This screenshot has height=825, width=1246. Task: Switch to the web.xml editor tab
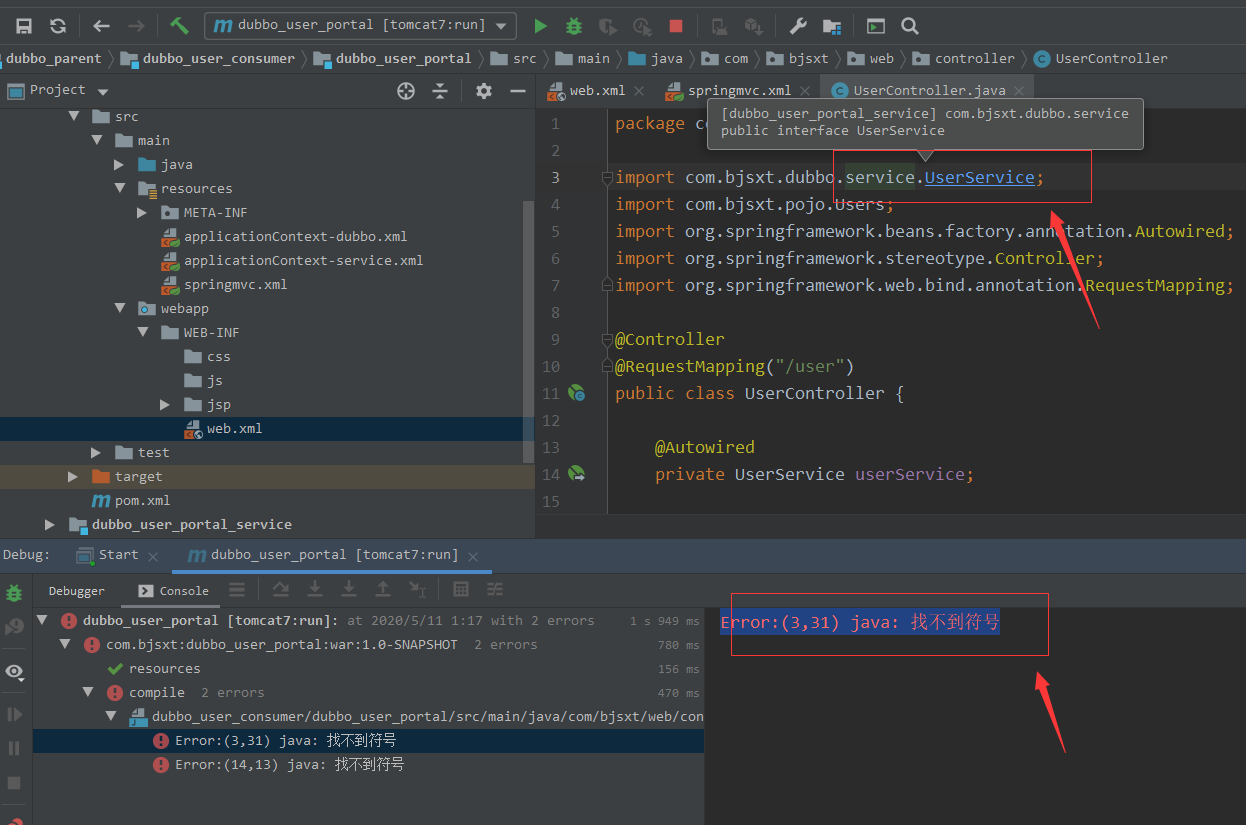[597, 90]
